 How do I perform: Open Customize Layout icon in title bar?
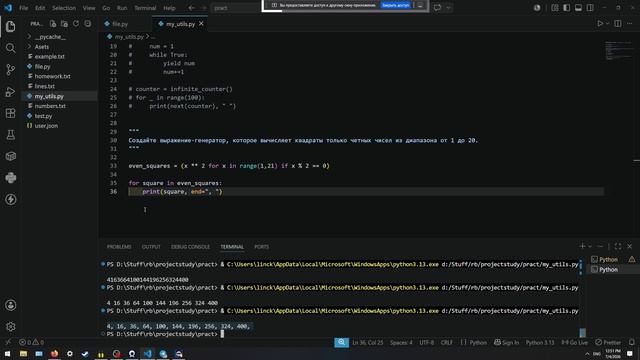(x=555, y=7)
